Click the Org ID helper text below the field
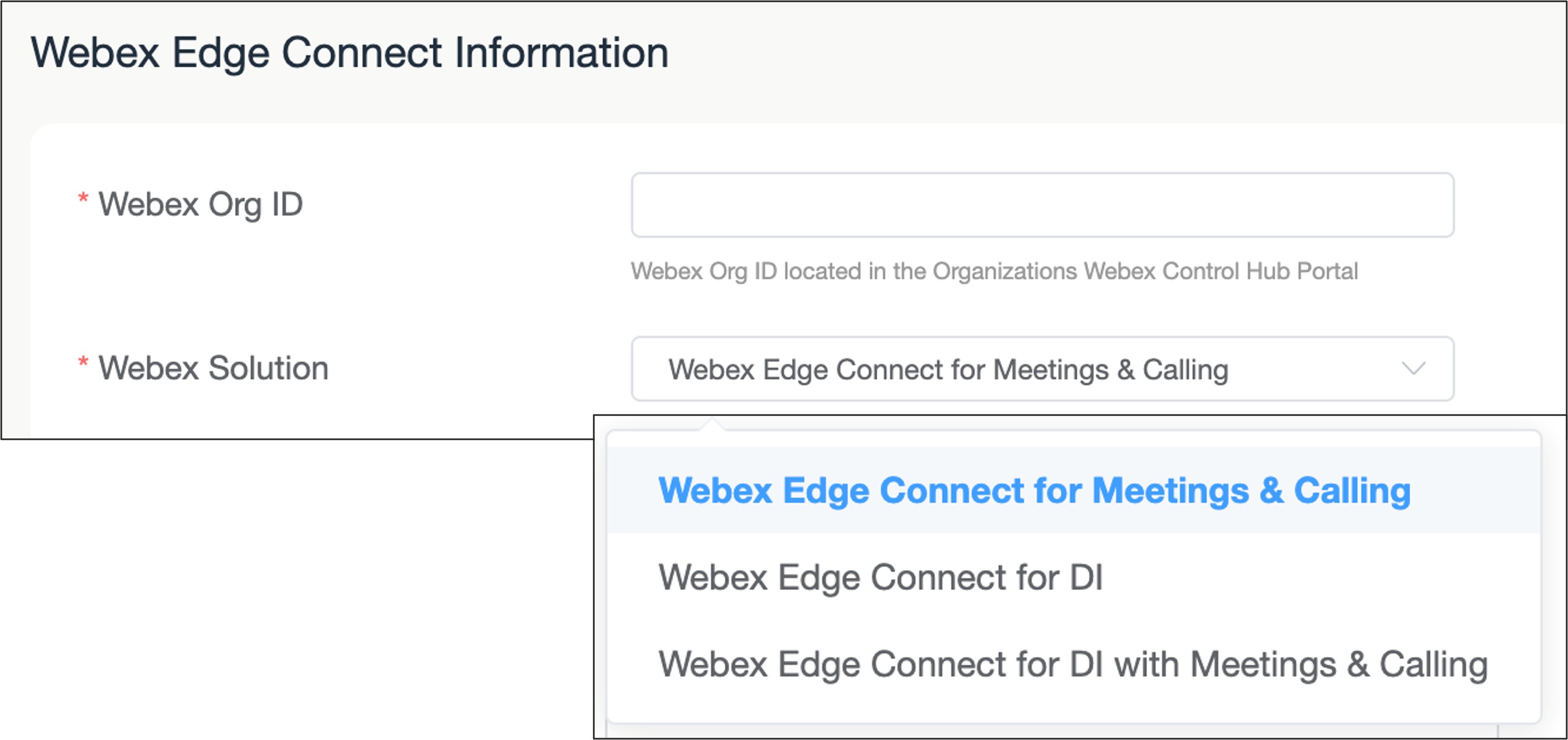This screenshot has height=740, width=1568. [994, 271]
